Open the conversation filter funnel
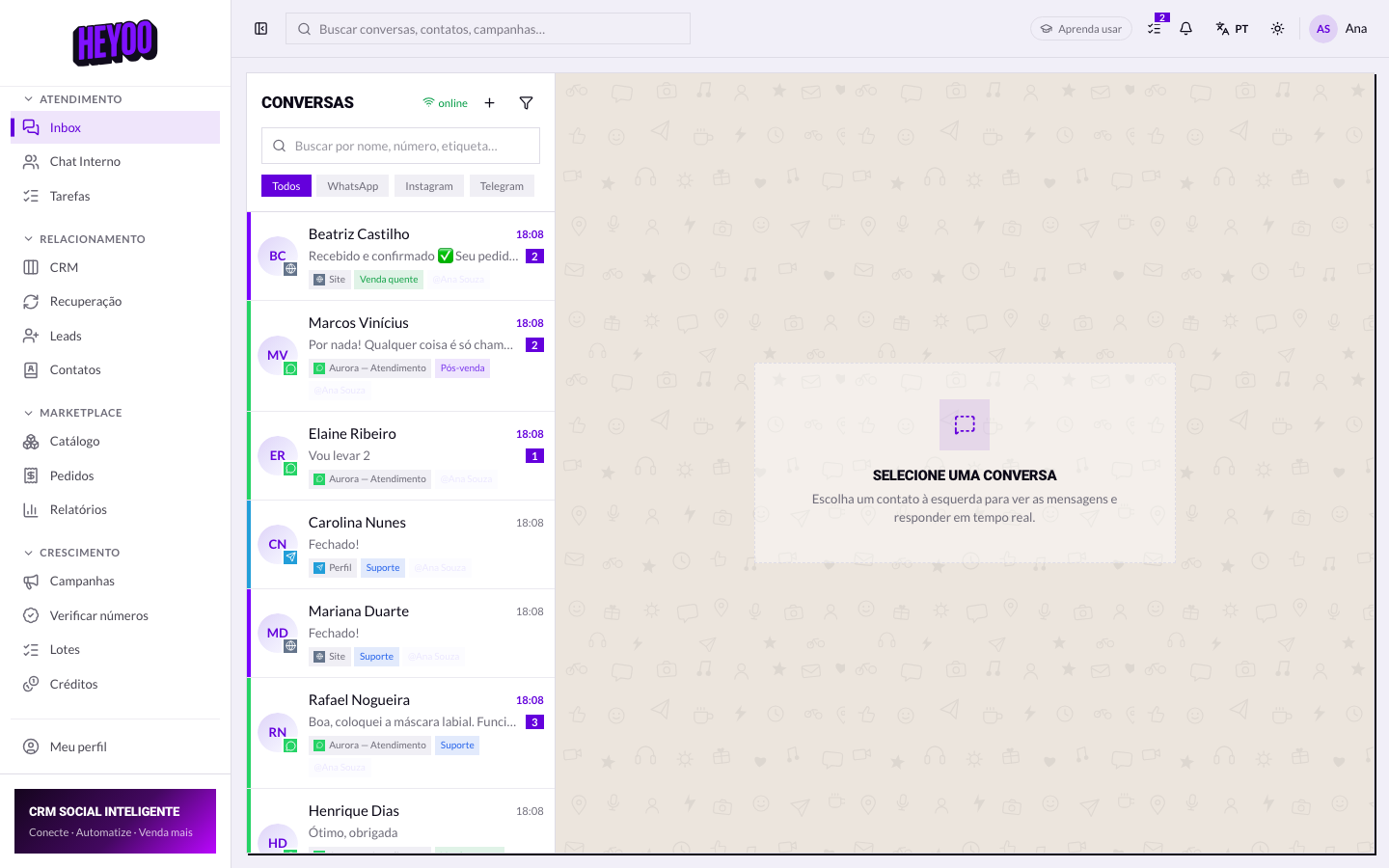Viewport: 1389px width, 868px height. click(x=526, y=103)
